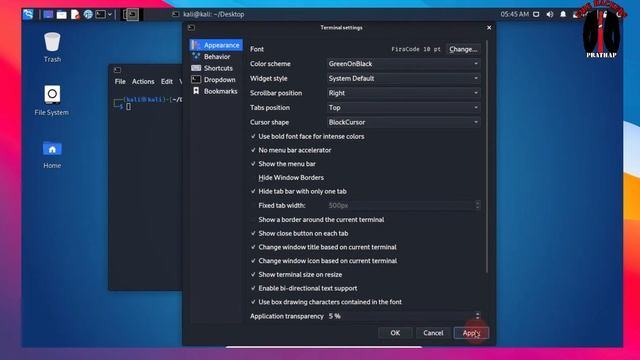Open the Home folder desktop icon
The height and width of the screenshot is (360, 640).
click(52, 154)
